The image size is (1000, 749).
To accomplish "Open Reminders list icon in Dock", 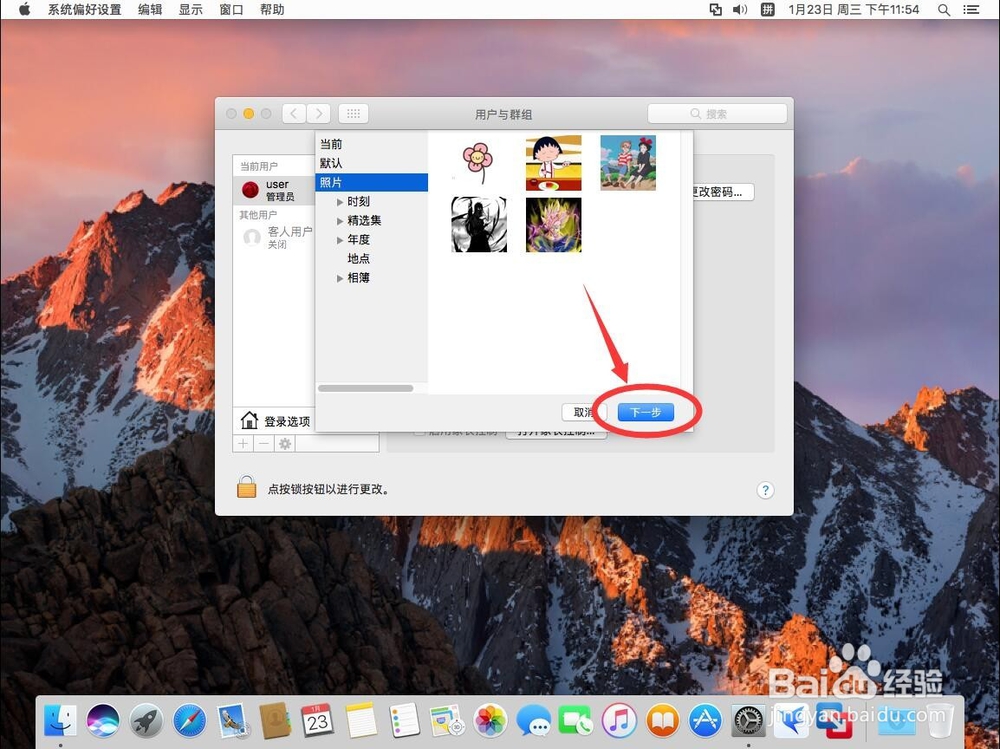I will pyautogui.click(x=404, y=721).
